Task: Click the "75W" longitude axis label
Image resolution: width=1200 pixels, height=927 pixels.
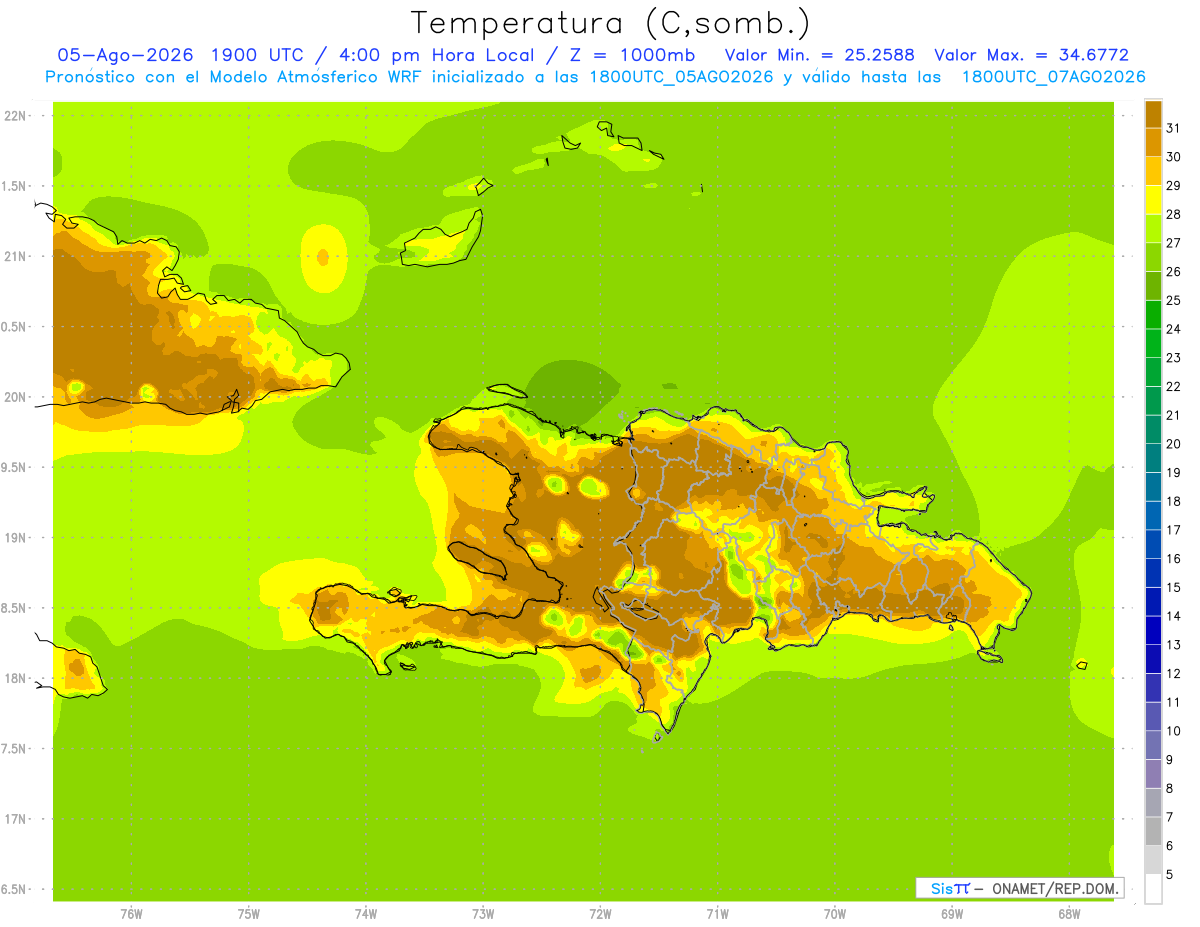Action: click(249, 914)
